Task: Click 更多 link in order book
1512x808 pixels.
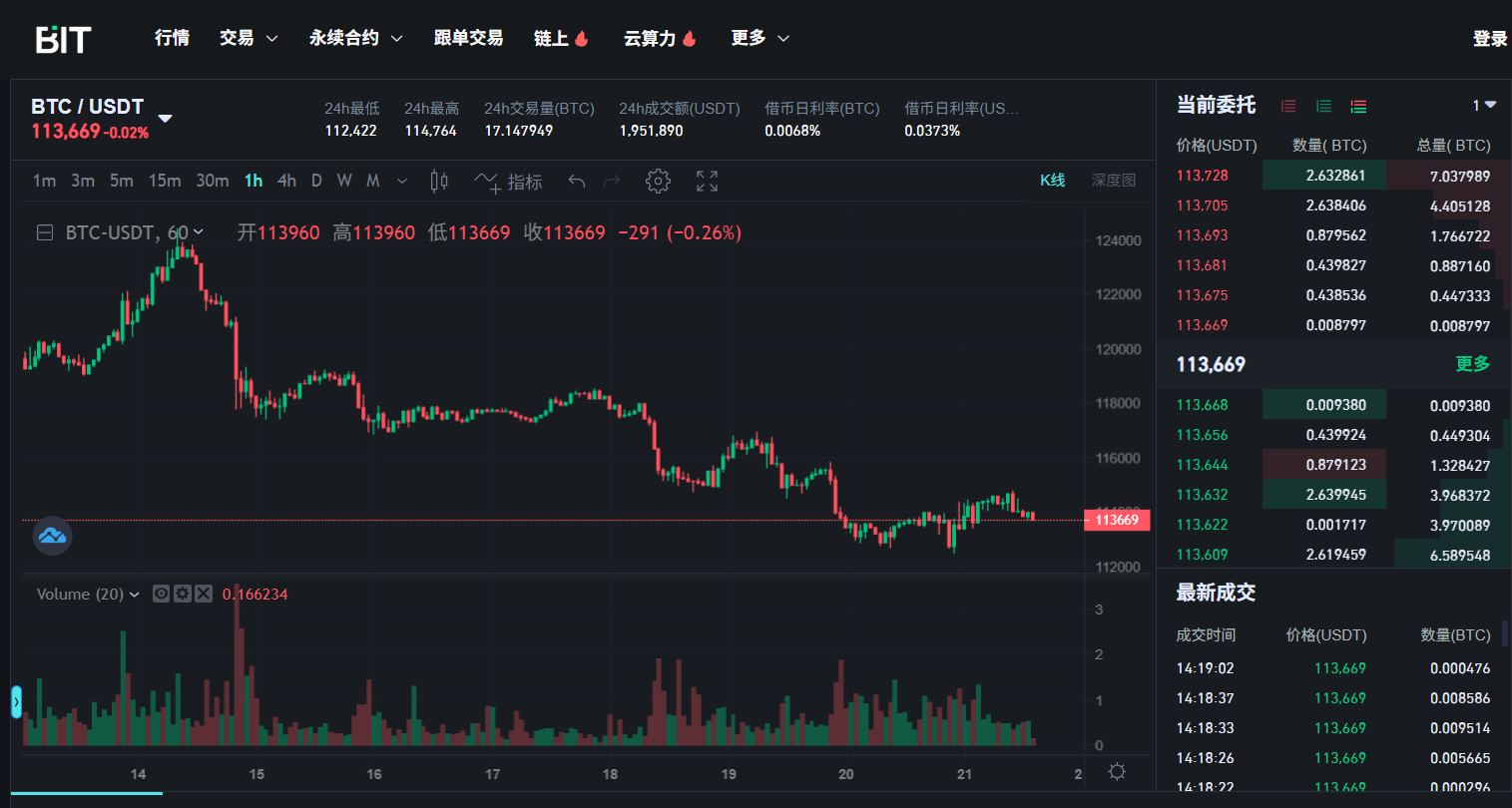Action: click(1472, 364)
